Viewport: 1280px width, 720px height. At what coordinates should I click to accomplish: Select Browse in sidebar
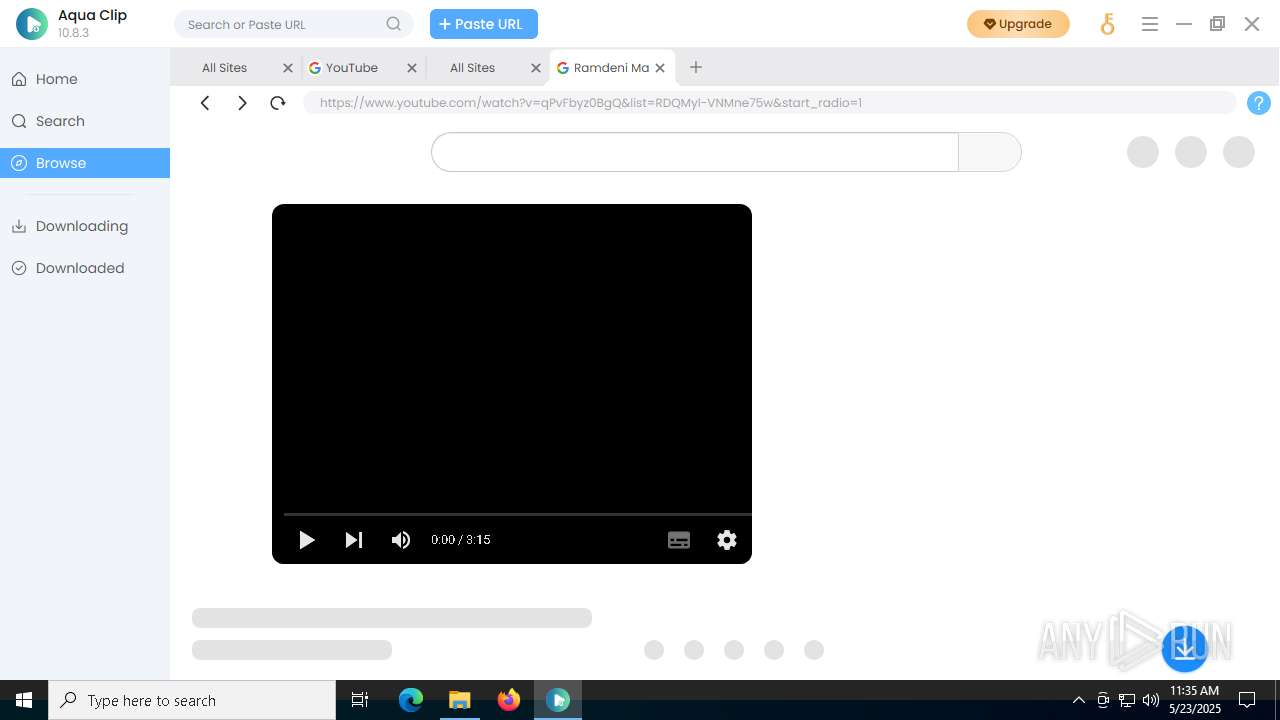tap(85, 163)
